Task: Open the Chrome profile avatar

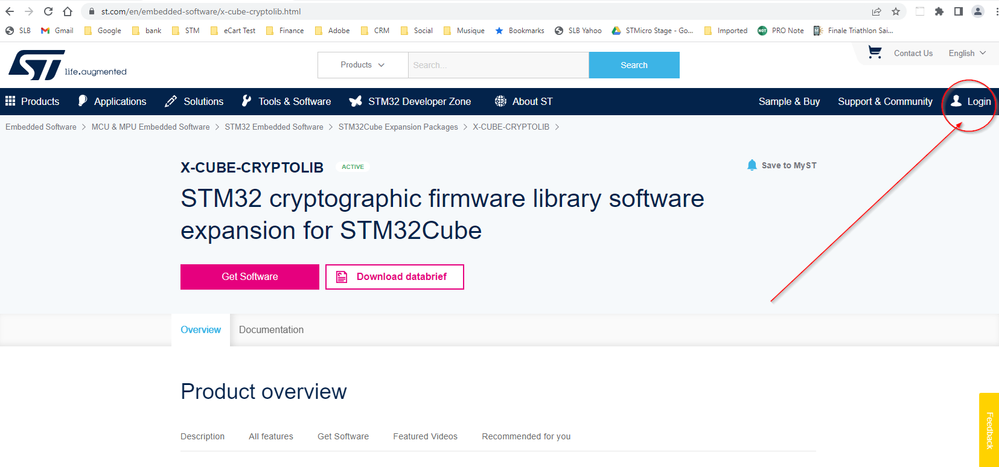Action: pos(977,11)
